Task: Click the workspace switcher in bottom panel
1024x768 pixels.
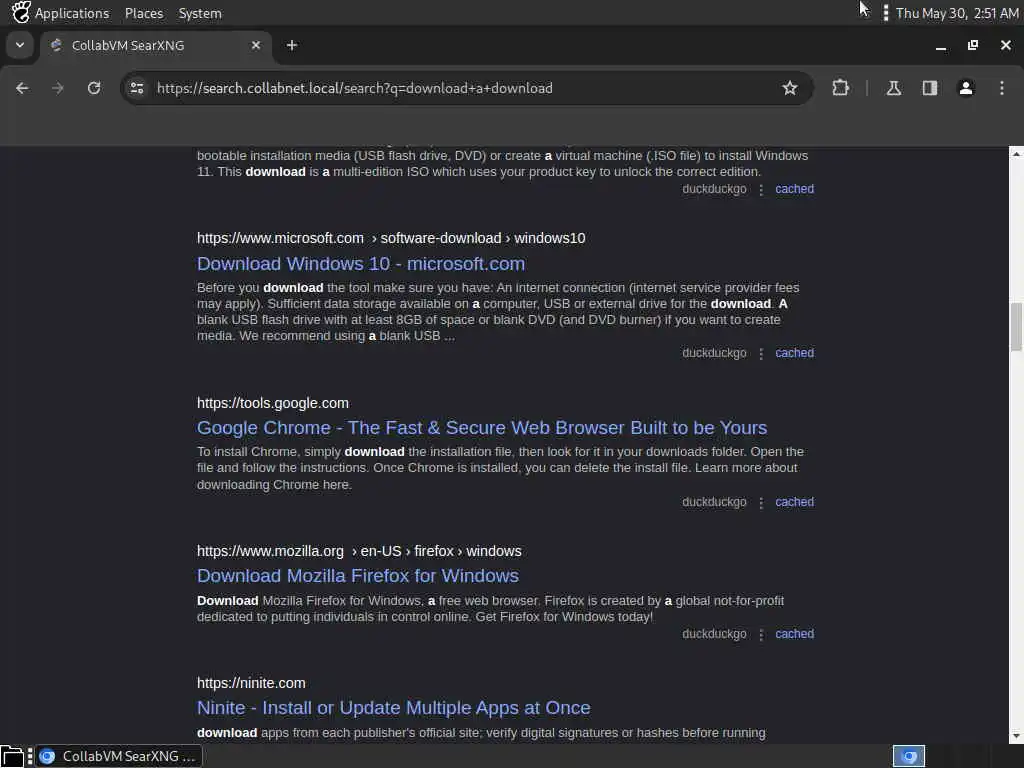Action: point(909,756)
